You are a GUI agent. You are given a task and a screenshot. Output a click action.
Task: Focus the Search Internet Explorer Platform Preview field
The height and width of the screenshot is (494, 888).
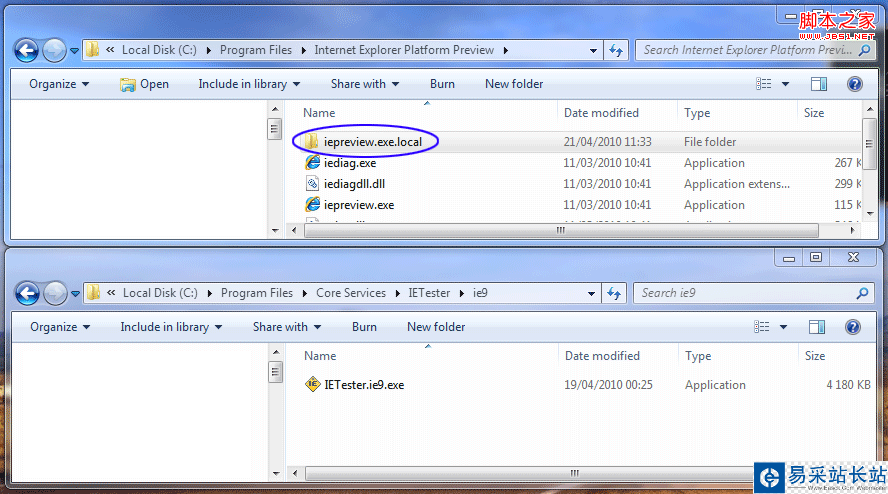(x=754, y=50)
